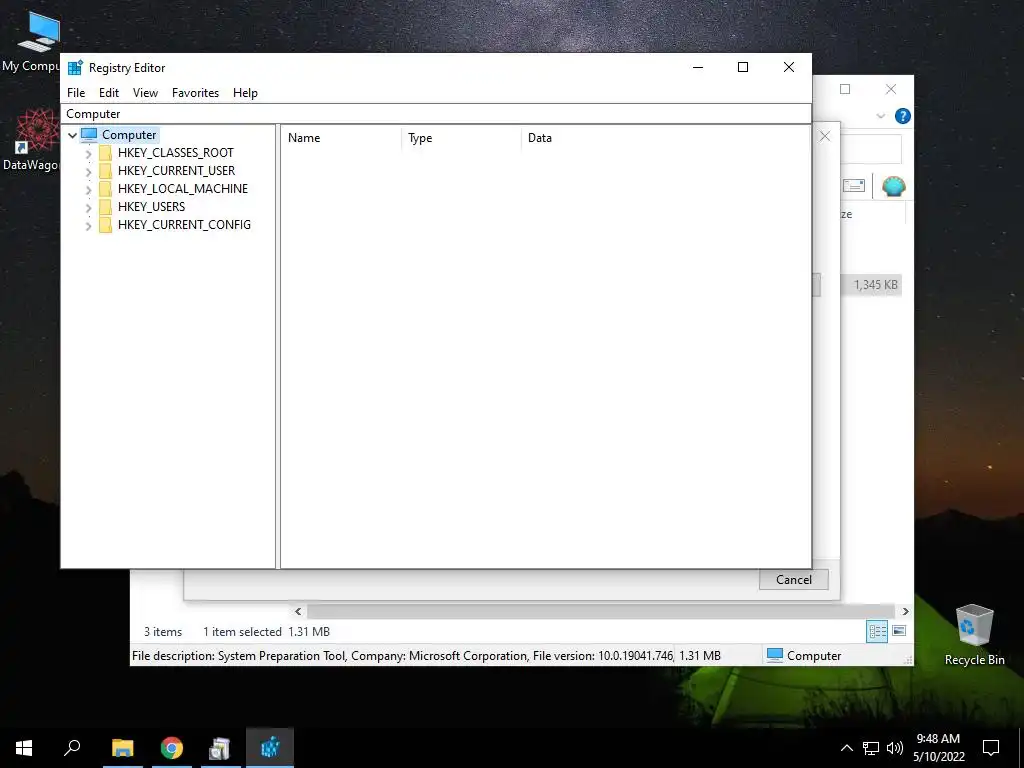Select the HKEY_USERS folder icon
Viewport: 1024px width, 768px height.
click(x=105, y=206)
